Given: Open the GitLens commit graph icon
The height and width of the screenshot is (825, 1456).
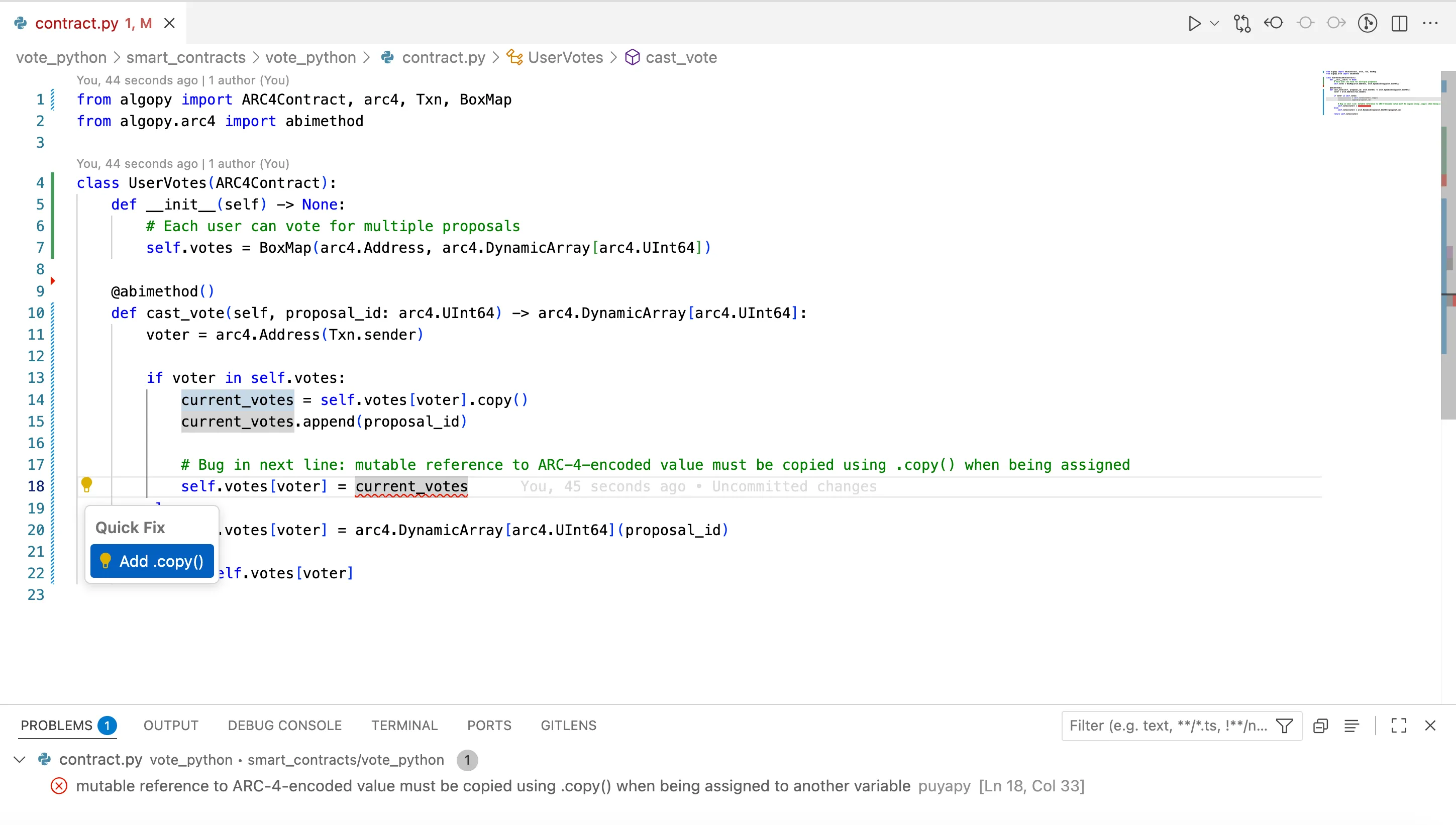Looking at the screenshot, I should [x=1368, y=23].
